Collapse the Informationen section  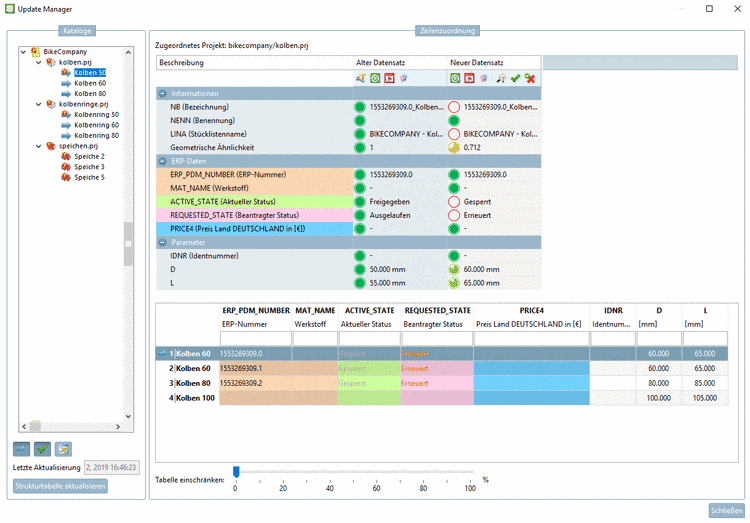click(x=163, y=93)
